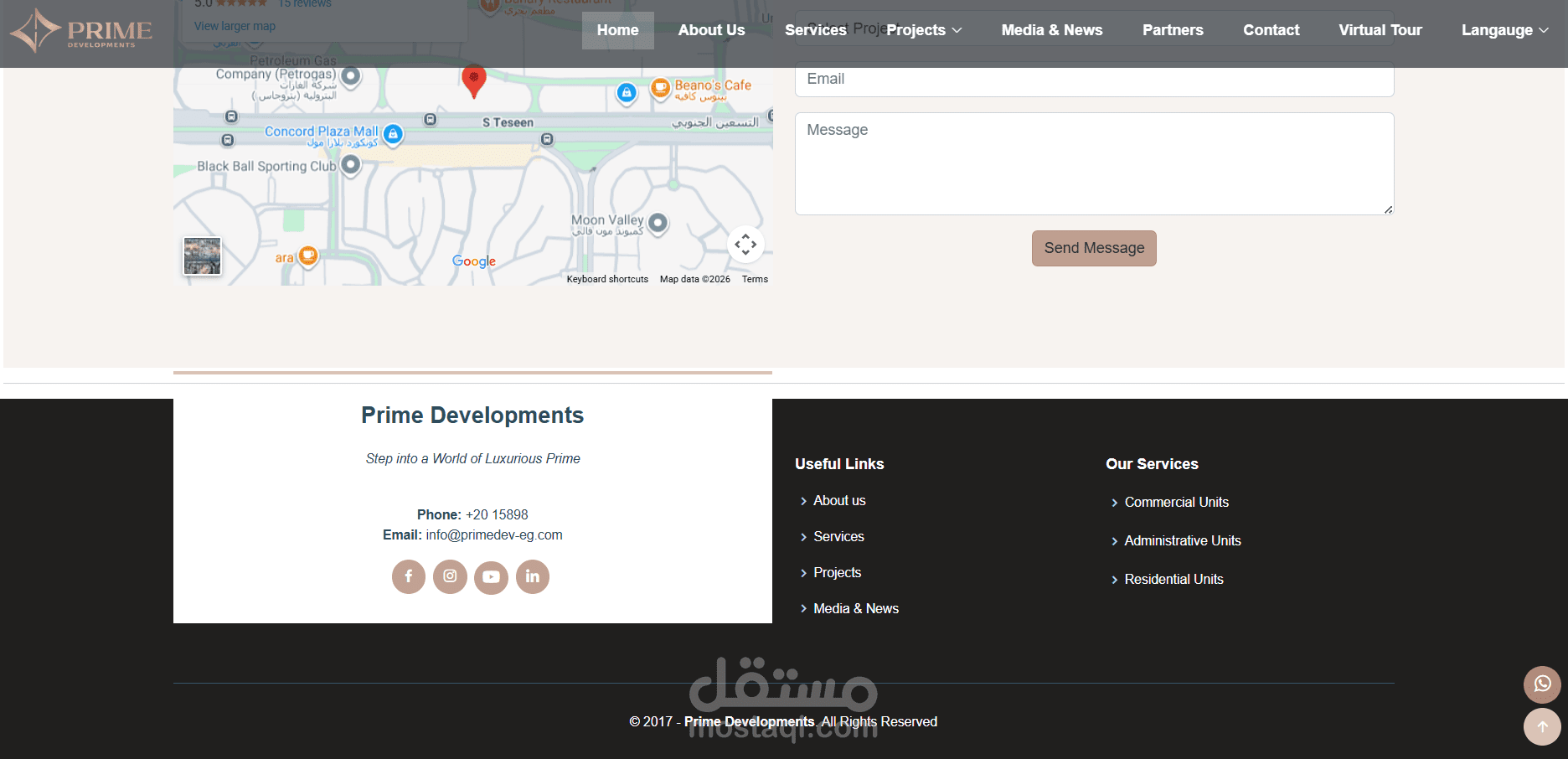1568x759 pixels.
Task: Open Commercial Units service link
Action: click(1176, 502)
